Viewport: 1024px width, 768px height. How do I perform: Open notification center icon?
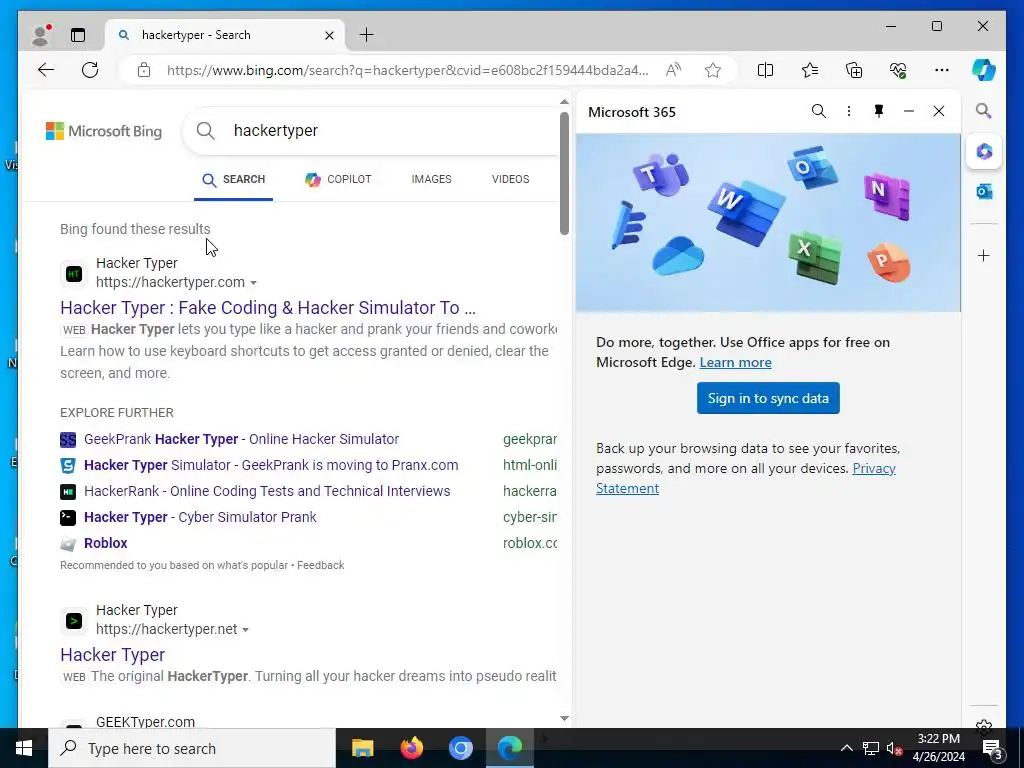(x=993, y=748)
